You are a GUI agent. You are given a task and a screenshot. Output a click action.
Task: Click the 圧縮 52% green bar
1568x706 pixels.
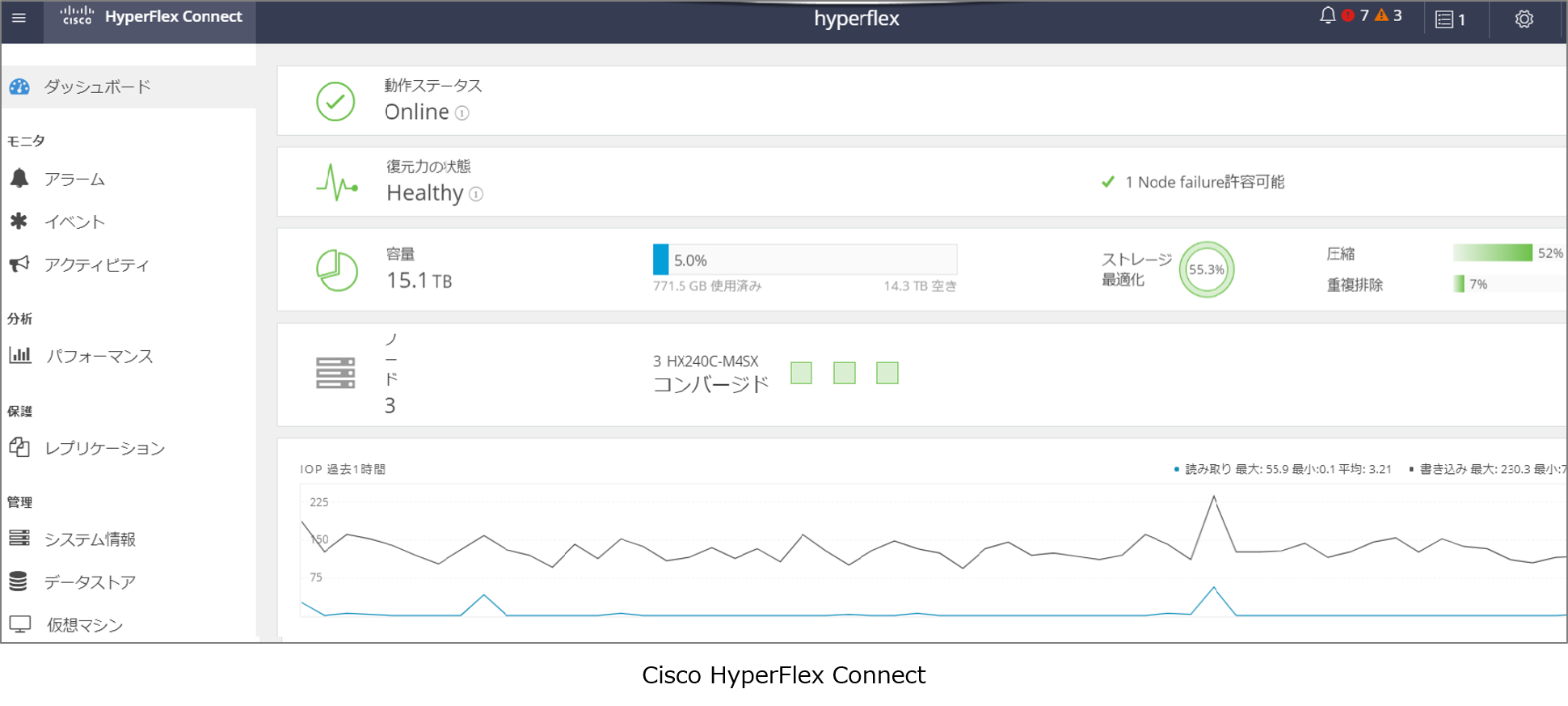point(1493,252)
